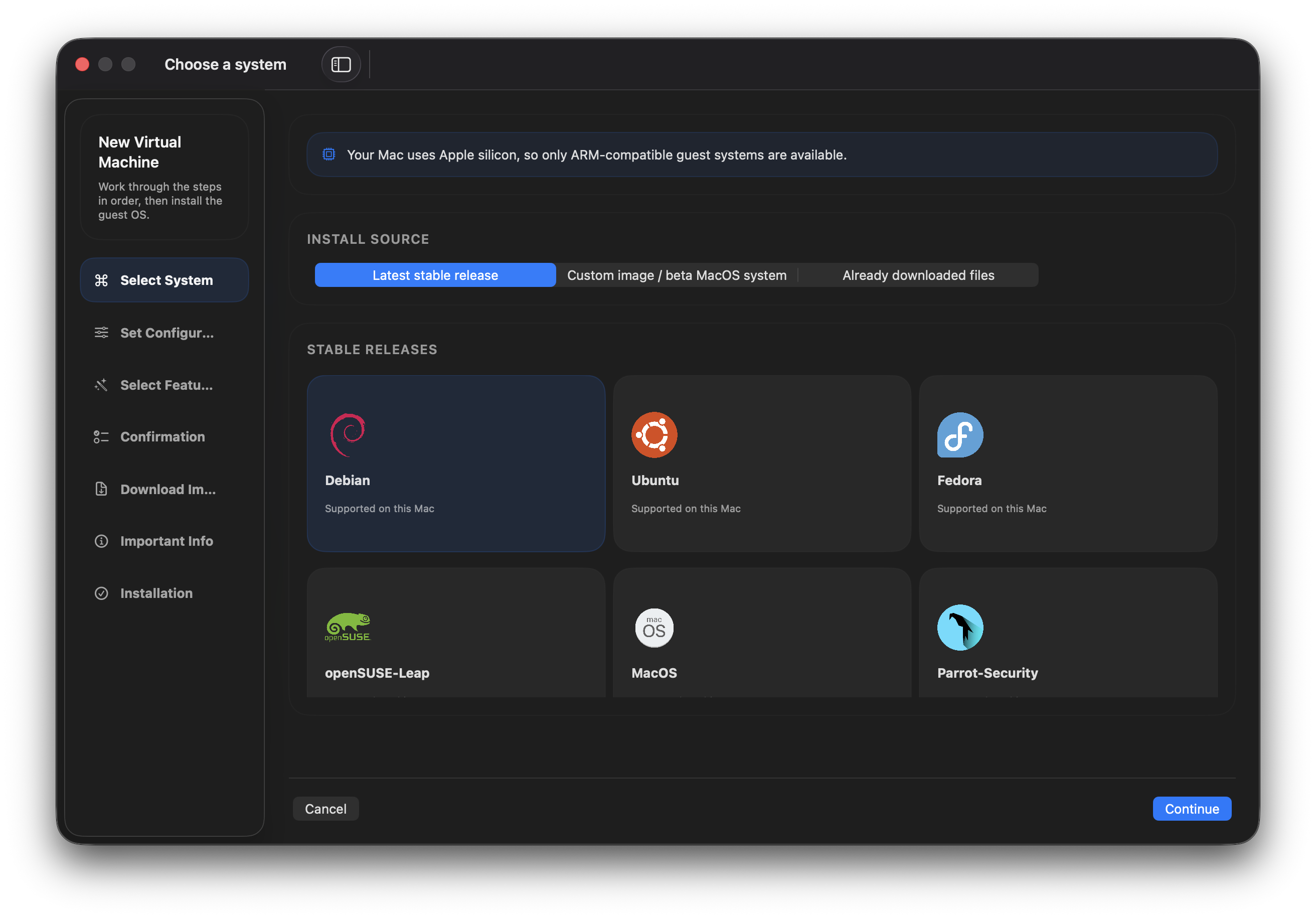Click the macOS round logo
This screenshot has height=919, width=1316.
click(654, 628)
